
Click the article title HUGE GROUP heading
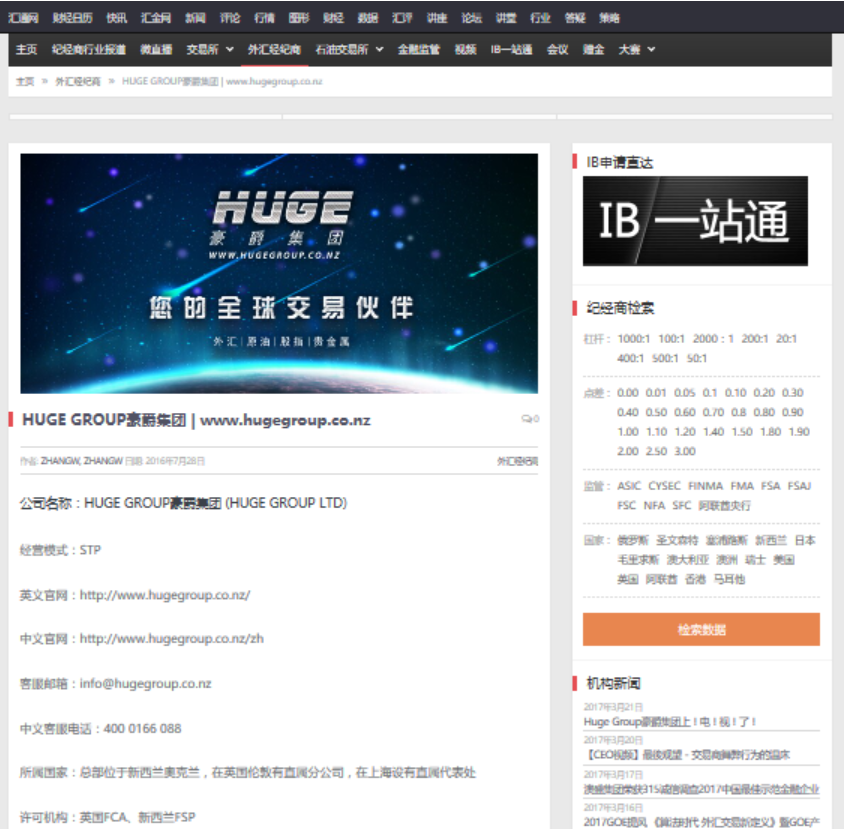coord(196,420)
